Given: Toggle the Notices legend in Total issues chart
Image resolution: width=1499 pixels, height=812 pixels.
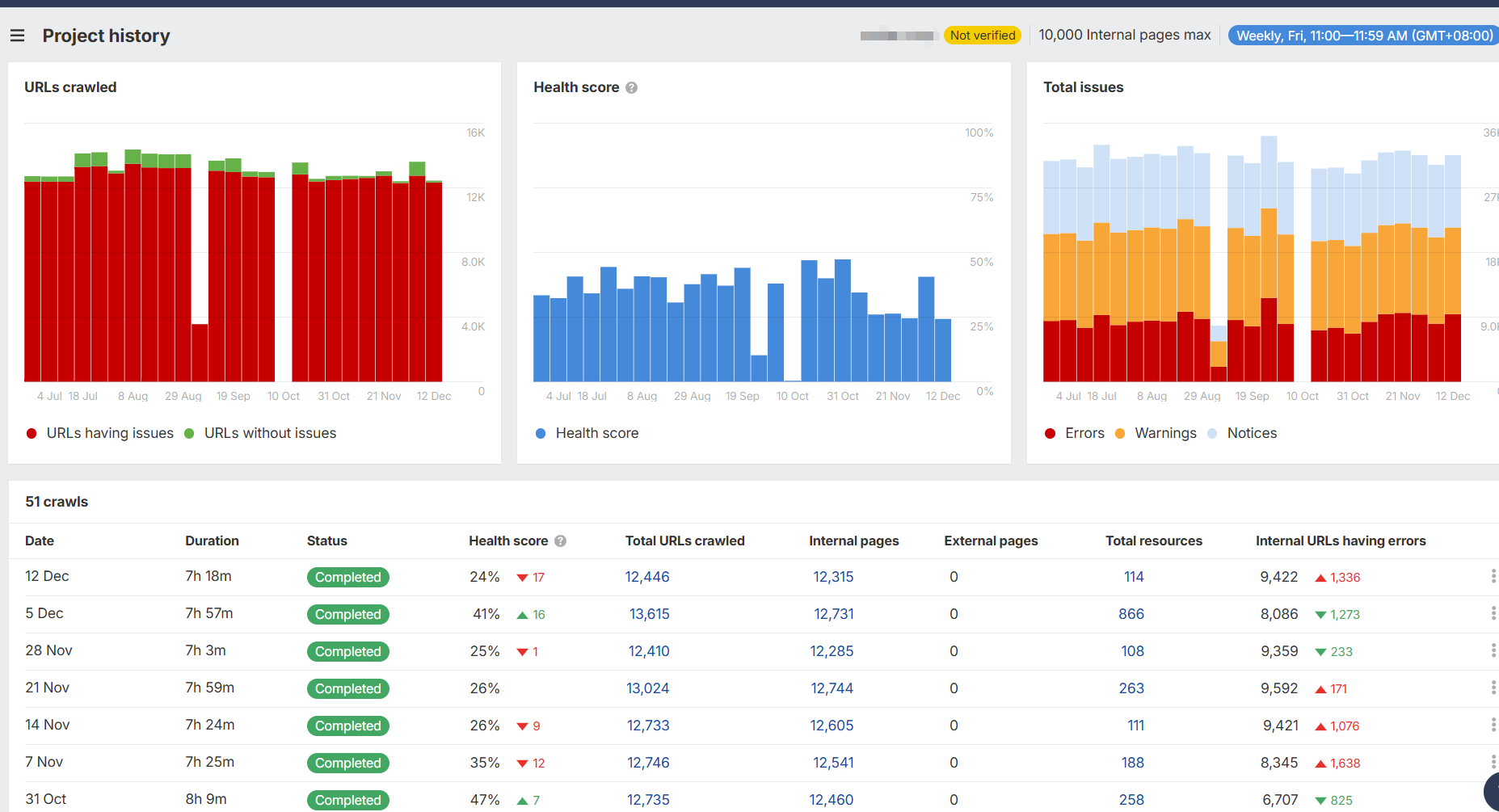Looking at the screenshot, I should coord(1251,432).
